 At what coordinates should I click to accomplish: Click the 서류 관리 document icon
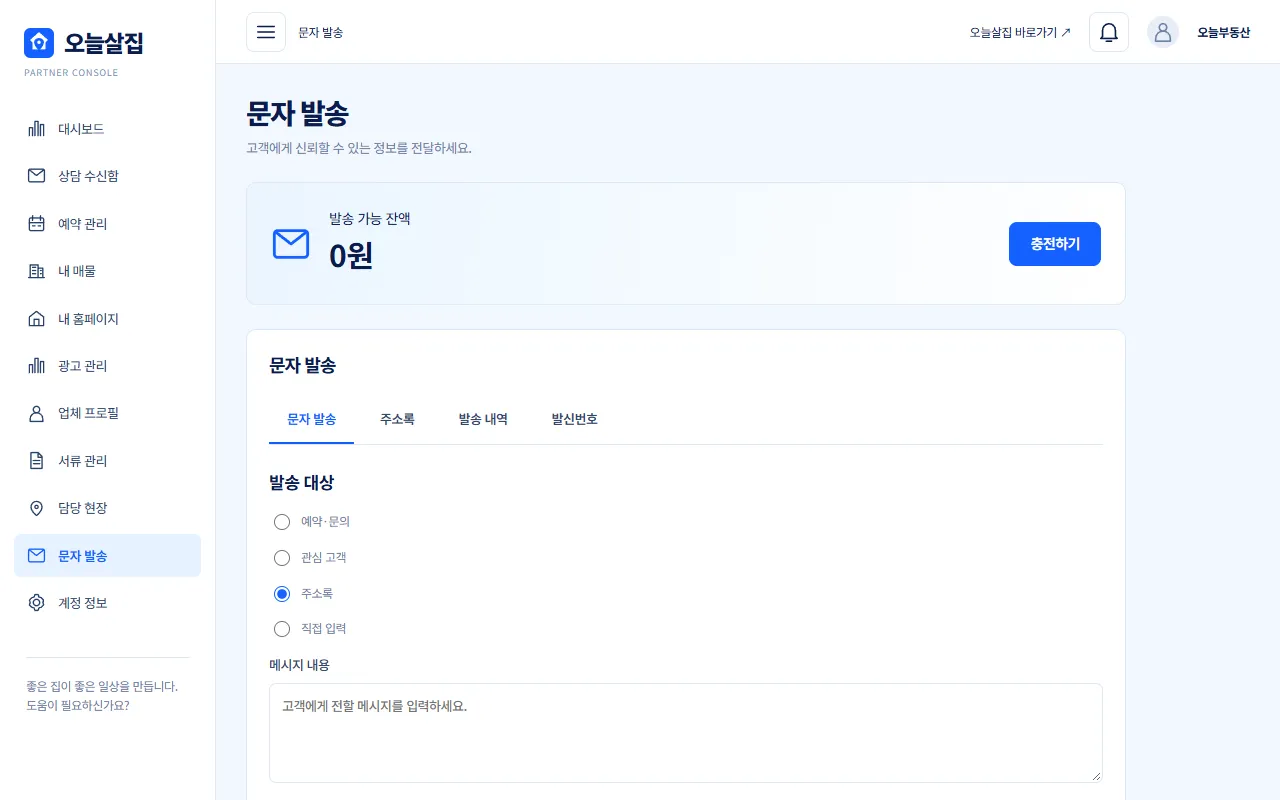point(37,461)
